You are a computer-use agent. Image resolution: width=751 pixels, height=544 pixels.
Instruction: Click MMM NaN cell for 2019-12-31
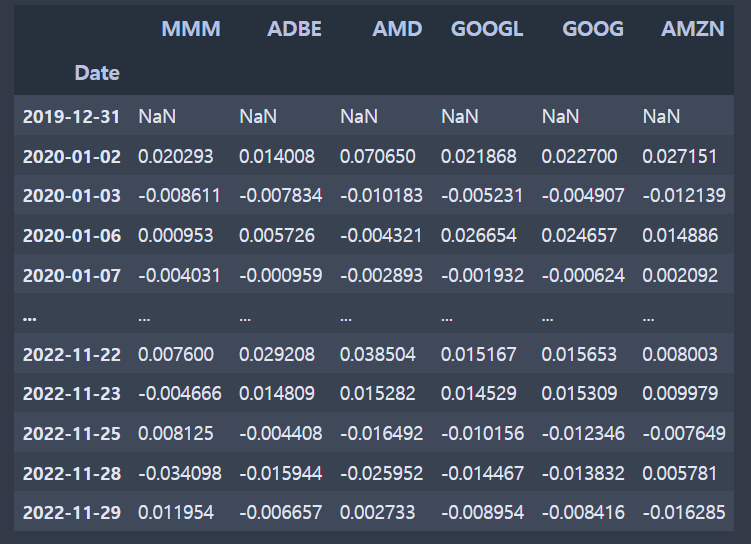click(157, 116)
